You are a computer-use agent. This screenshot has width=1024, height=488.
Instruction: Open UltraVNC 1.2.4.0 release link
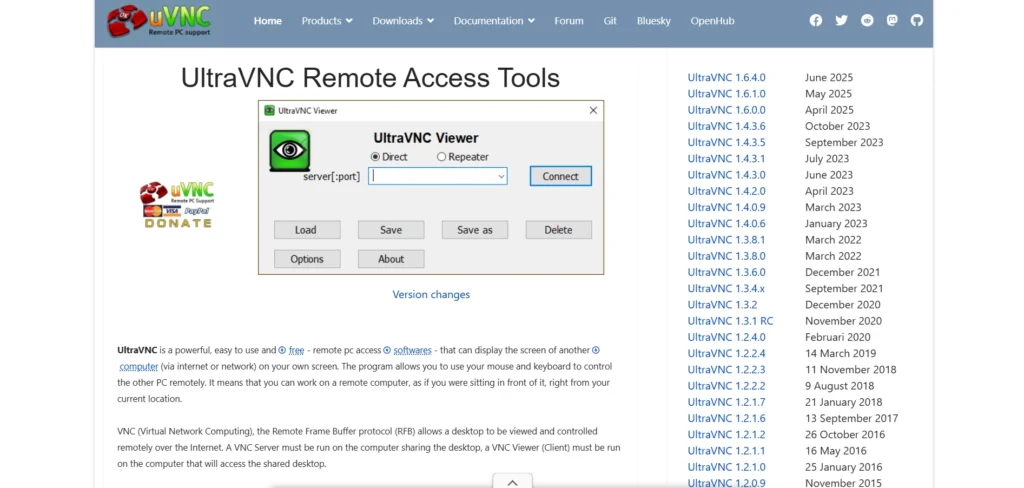point(726,337)
